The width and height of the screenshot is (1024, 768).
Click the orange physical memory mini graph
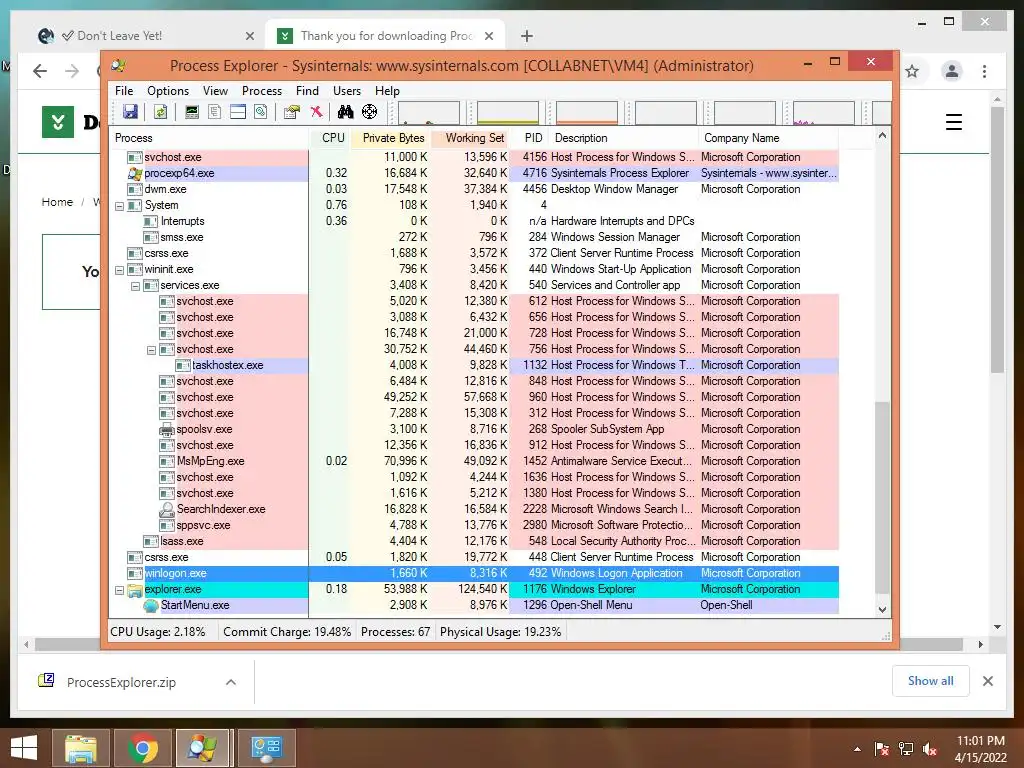tap(586, 112)
